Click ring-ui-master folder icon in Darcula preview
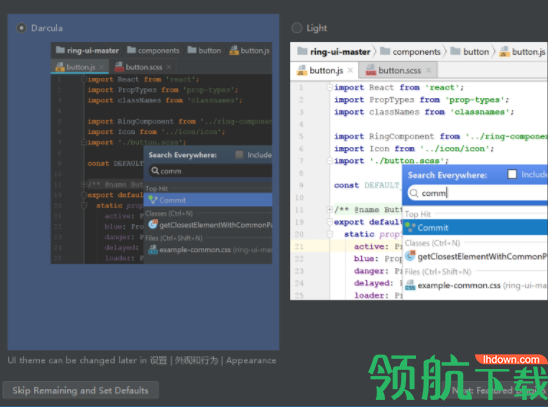The image size is (548, 407). click(60, 50)
